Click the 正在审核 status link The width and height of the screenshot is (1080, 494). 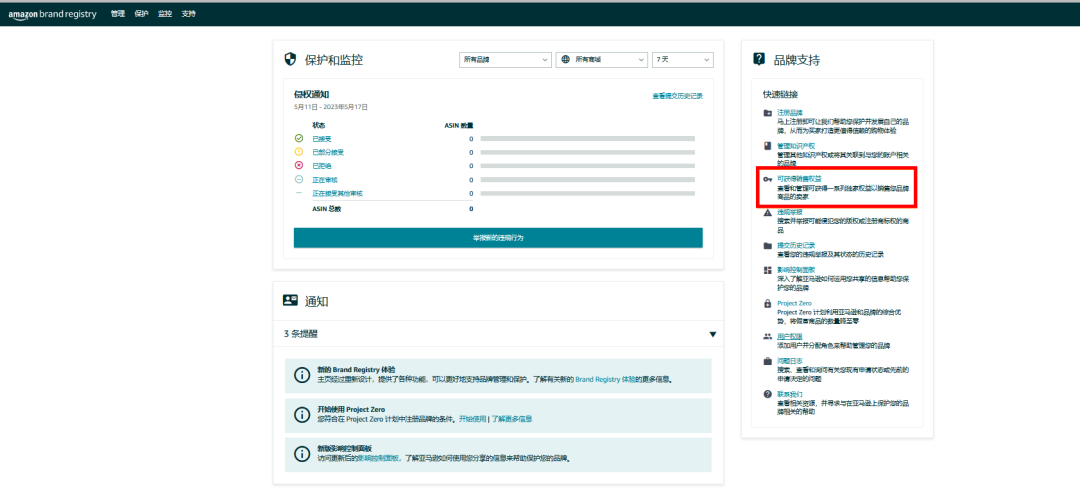324,179
